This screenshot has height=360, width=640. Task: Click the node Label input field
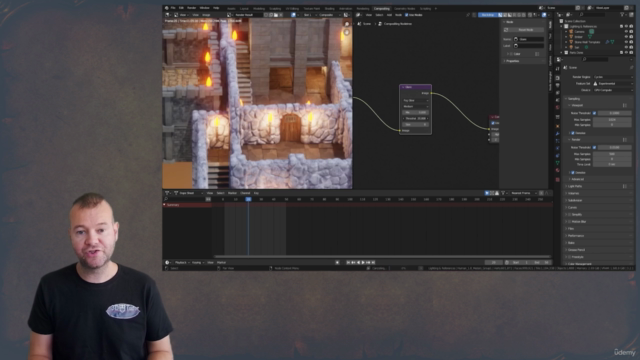[x=528, y=46]
